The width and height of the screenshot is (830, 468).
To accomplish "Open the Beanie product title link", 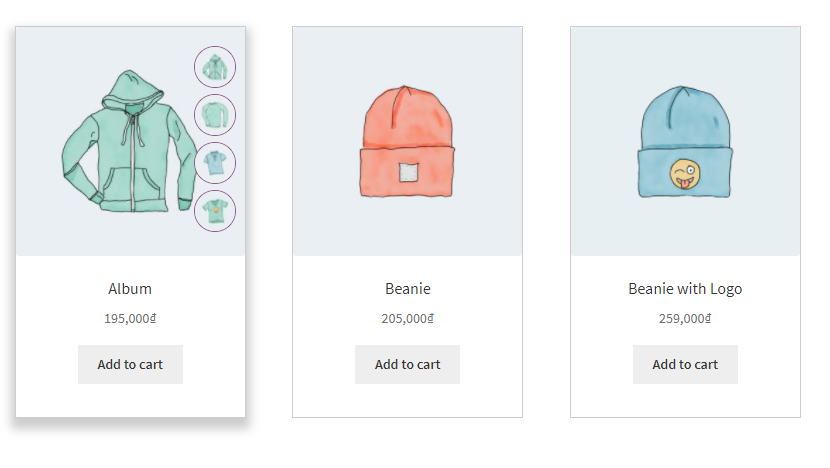I will pyautogui.click(x=408, y=289).
